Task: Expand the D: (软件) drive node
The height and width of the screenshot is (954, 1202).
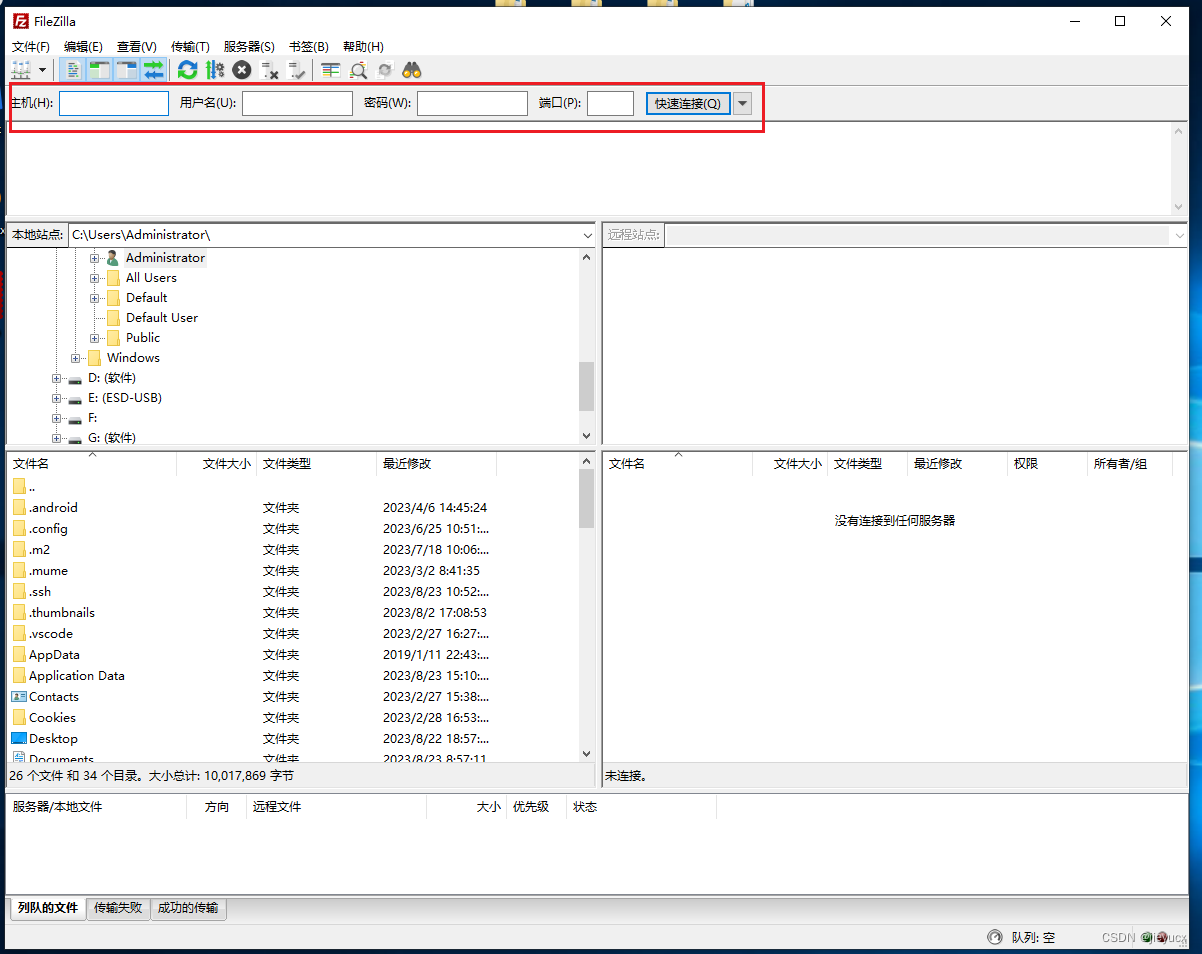Action: [57, 378]
